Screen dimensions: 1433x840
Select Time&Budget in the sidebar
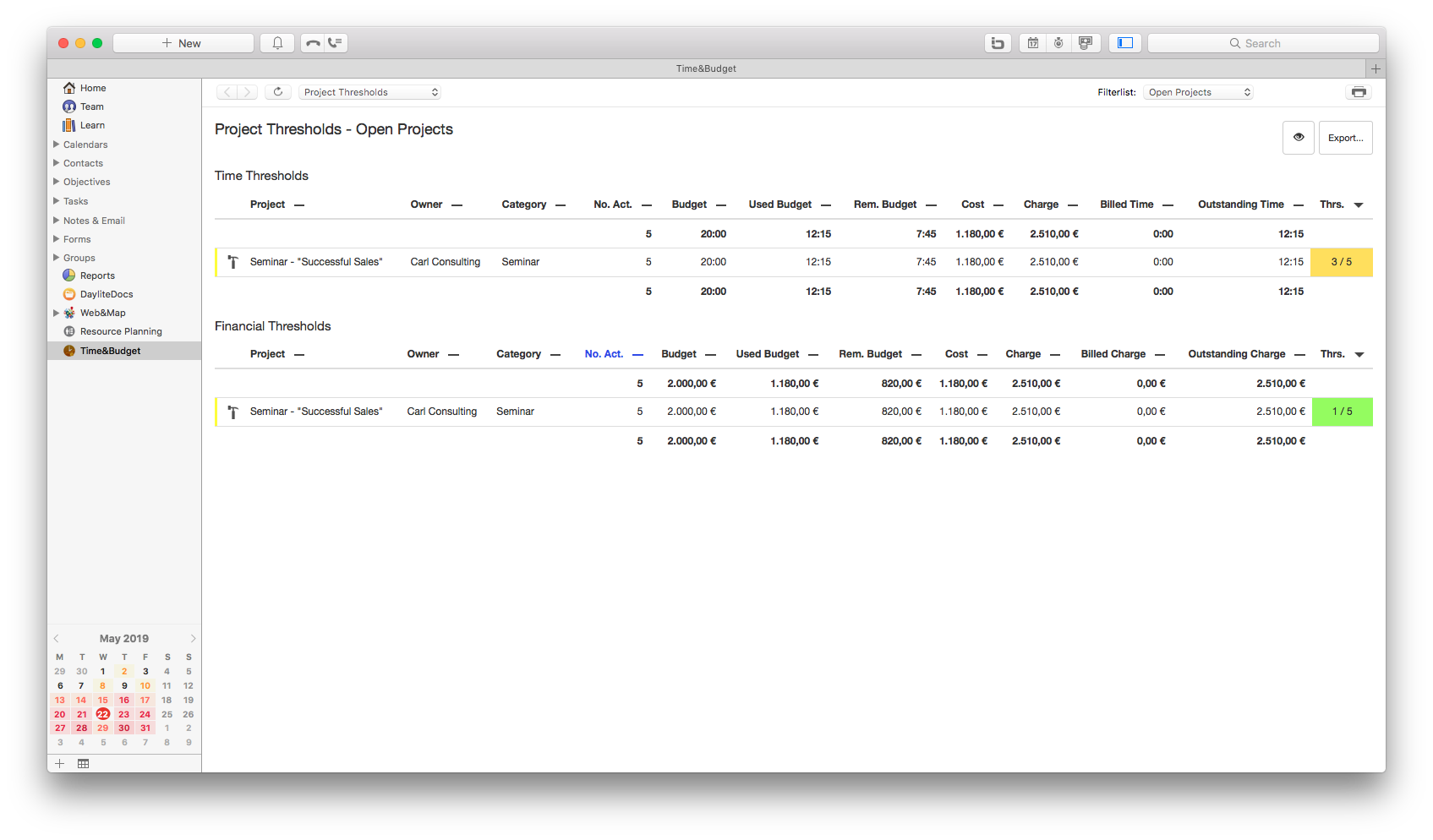click(x=124, y=351)
